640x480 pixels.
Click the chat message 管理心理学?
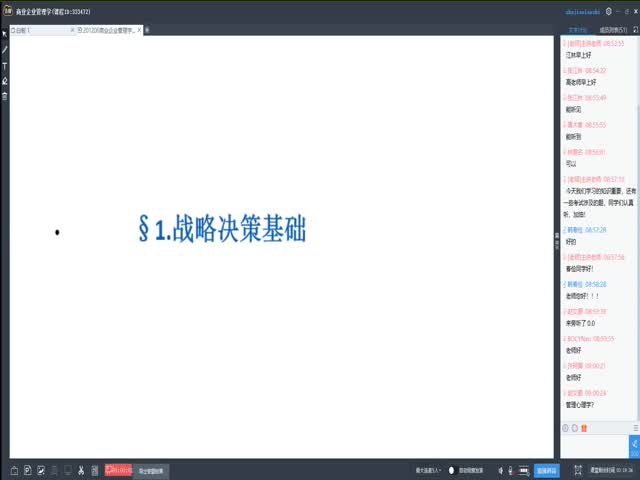[580, 405]
